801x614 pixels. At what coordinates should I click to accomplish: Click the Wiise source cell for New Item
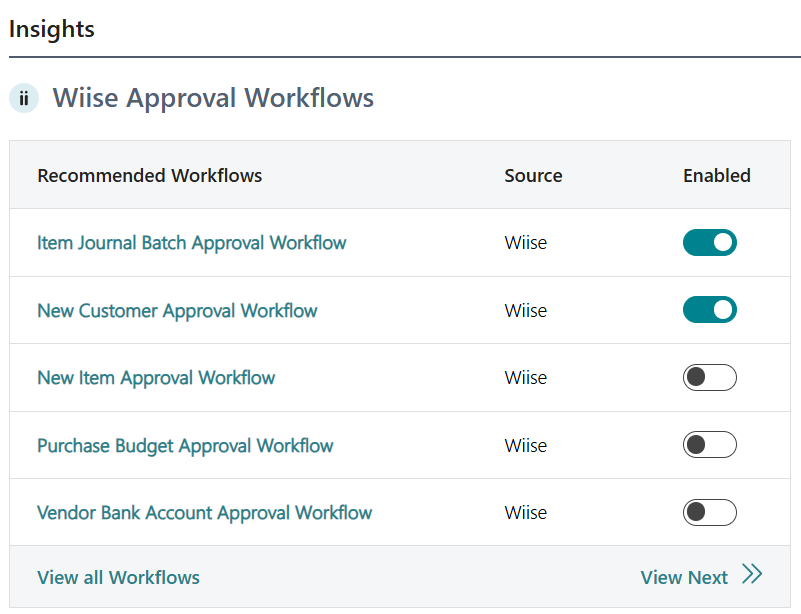pyautogui.click(x=525, y=378)
